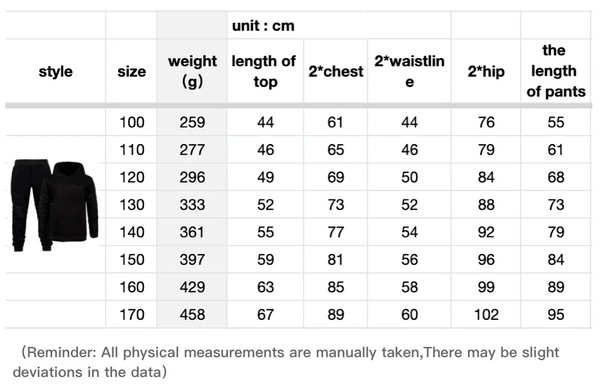The height and width of the screenshot is (392, 600).
Task: Click the Reminder note text
Action: (x=286, y=362)
